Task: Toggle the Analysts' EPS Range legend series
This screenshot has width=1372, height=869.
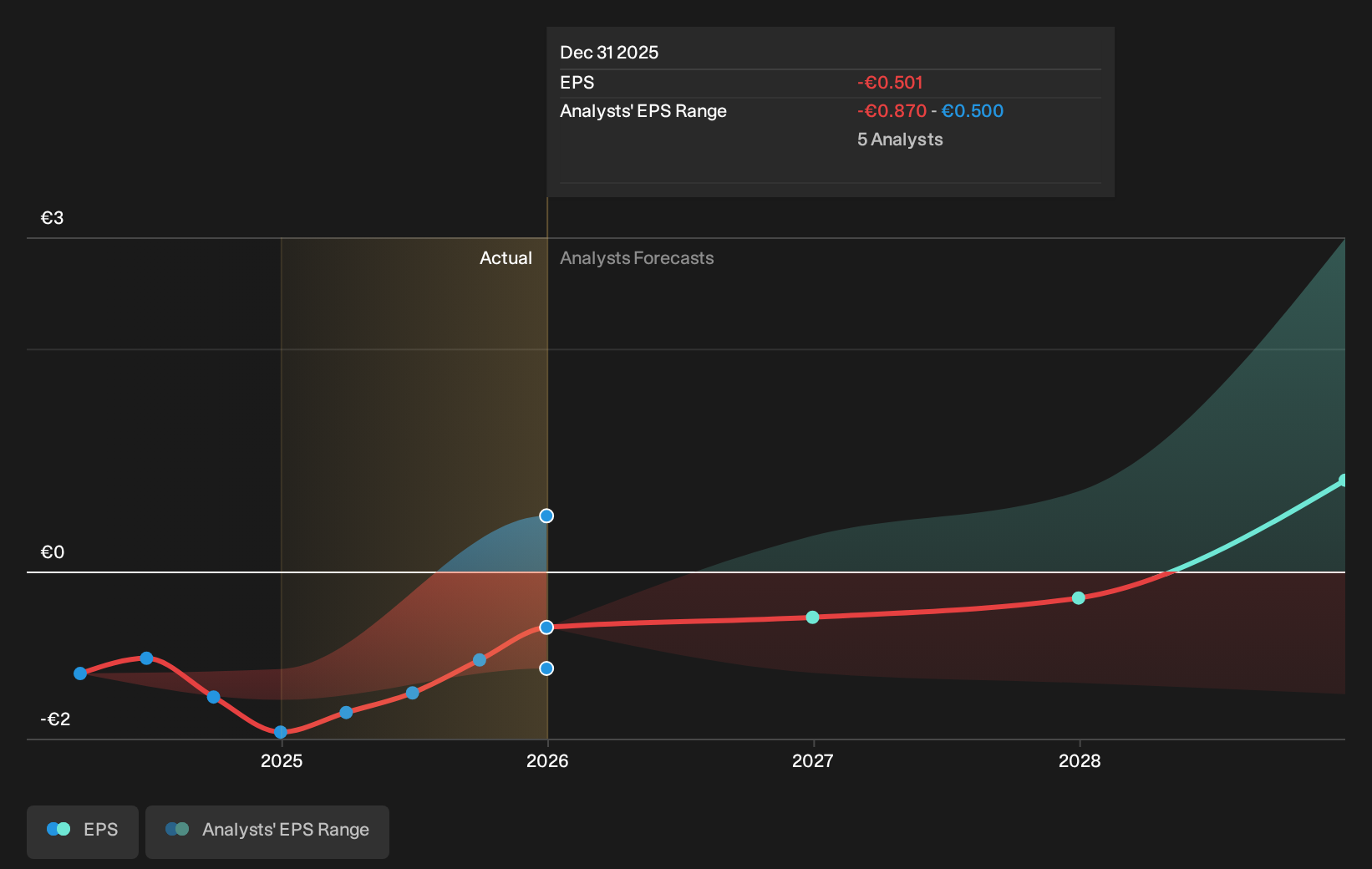Action: (267, 831)
